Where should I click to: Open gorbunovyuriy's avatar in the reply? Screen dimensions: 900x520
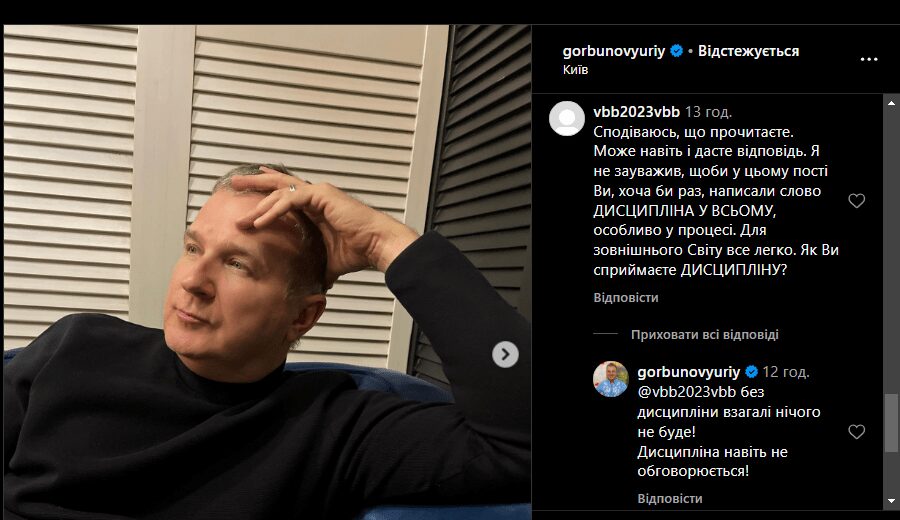[610, 379]
